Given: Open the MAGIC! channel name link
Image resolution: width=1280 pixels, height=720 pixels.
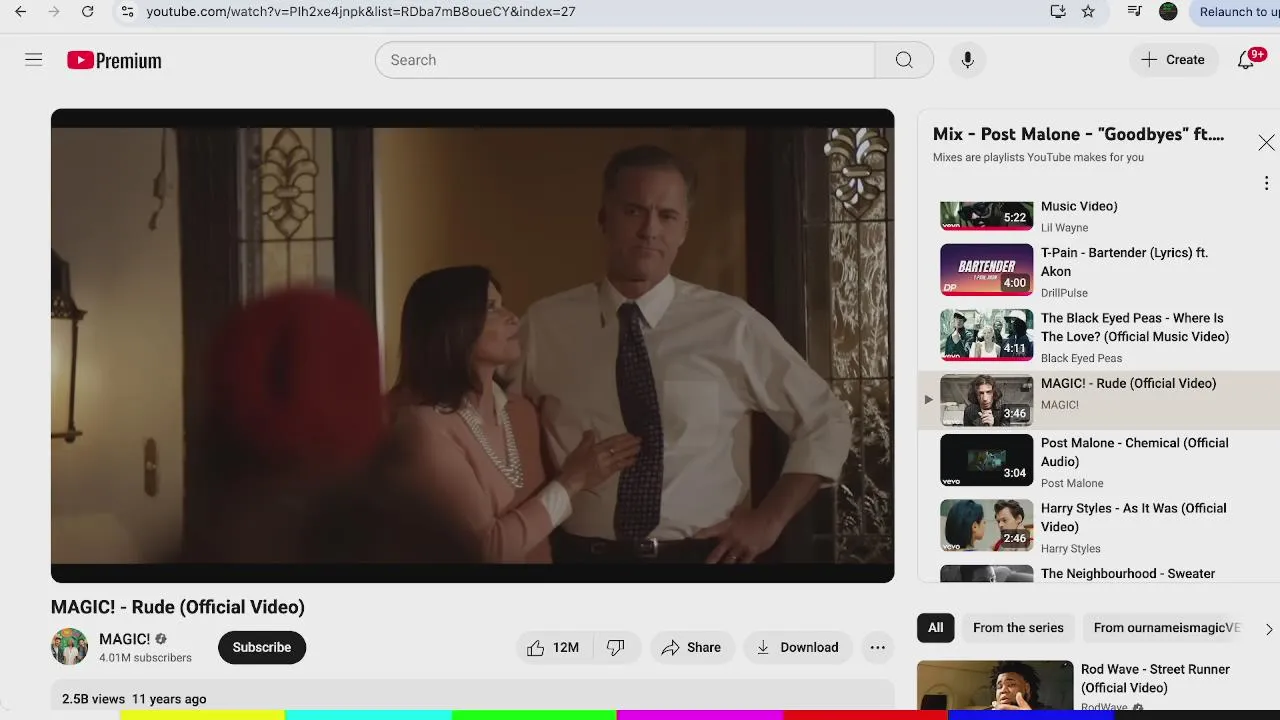Looking at the screenshot, I should coord(124,639).
